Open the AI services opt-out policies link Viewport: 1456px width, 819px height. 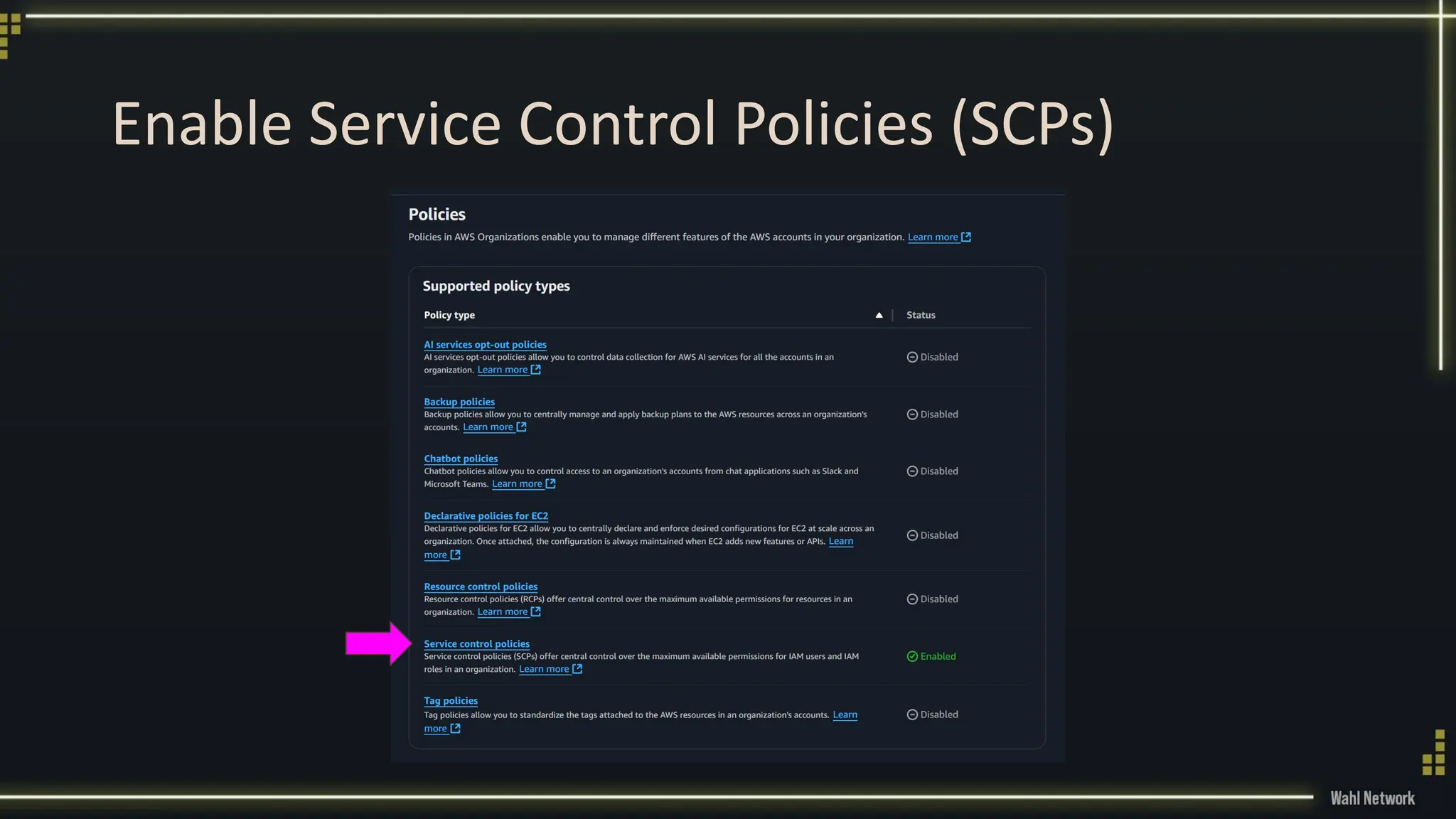pos(485,344)
